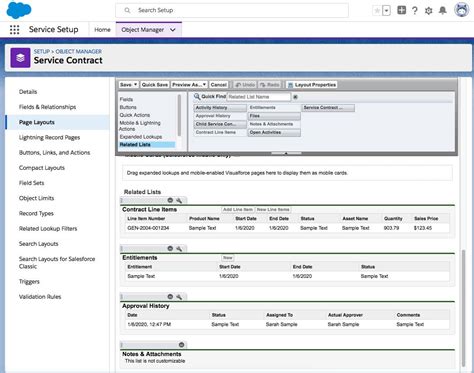Click the favorites star icon
The height and width of the screenshot is (373, 474).
[x=377, y=11]
